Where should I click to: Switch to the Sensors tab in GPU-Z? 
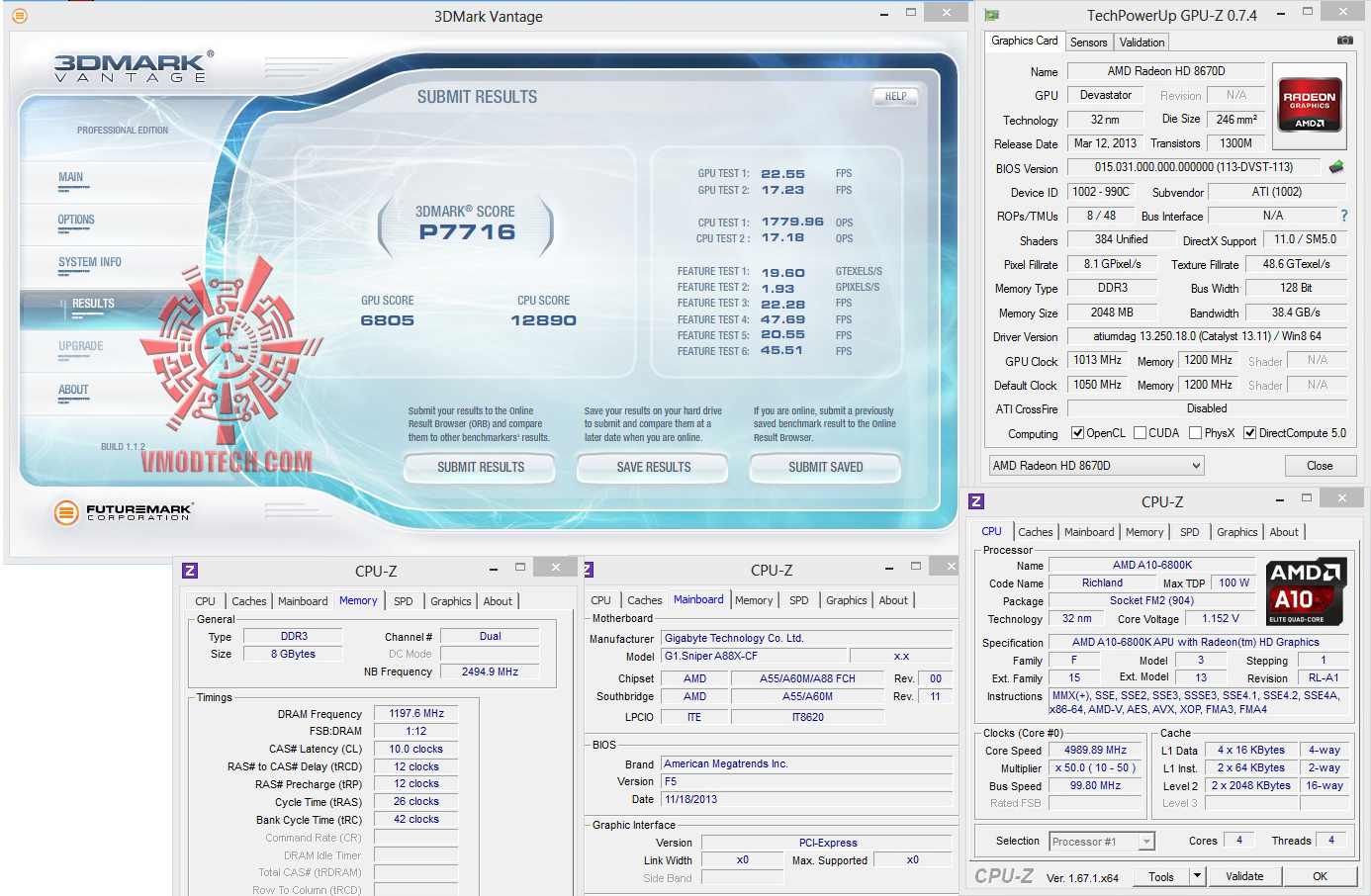coord(1088,43)
